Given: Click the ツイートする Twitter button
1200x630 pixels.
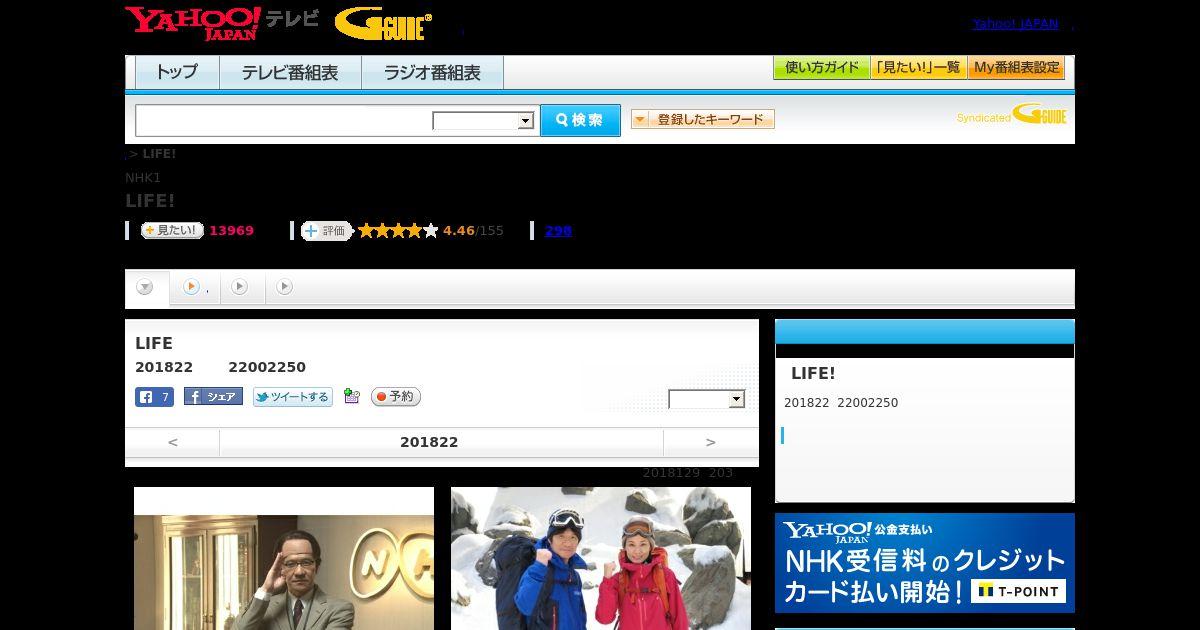Looking at the screenshot, I should pos(292,397).
